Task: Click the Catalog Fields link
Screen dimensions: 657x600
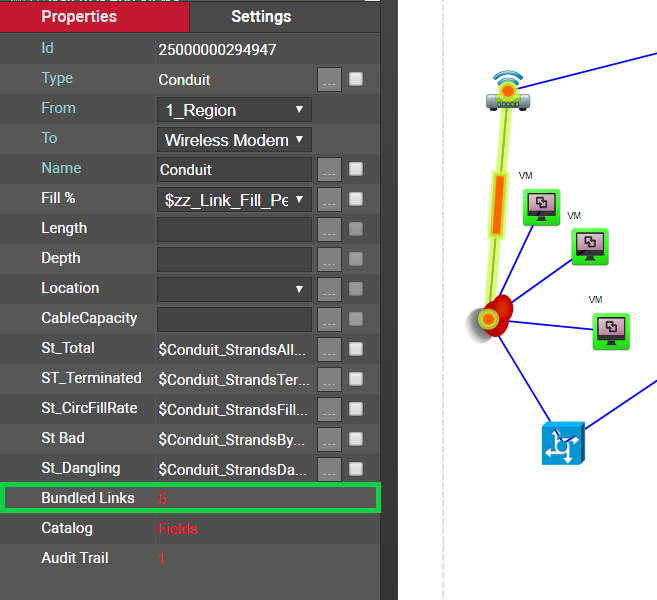Action: tap(178, 528)
